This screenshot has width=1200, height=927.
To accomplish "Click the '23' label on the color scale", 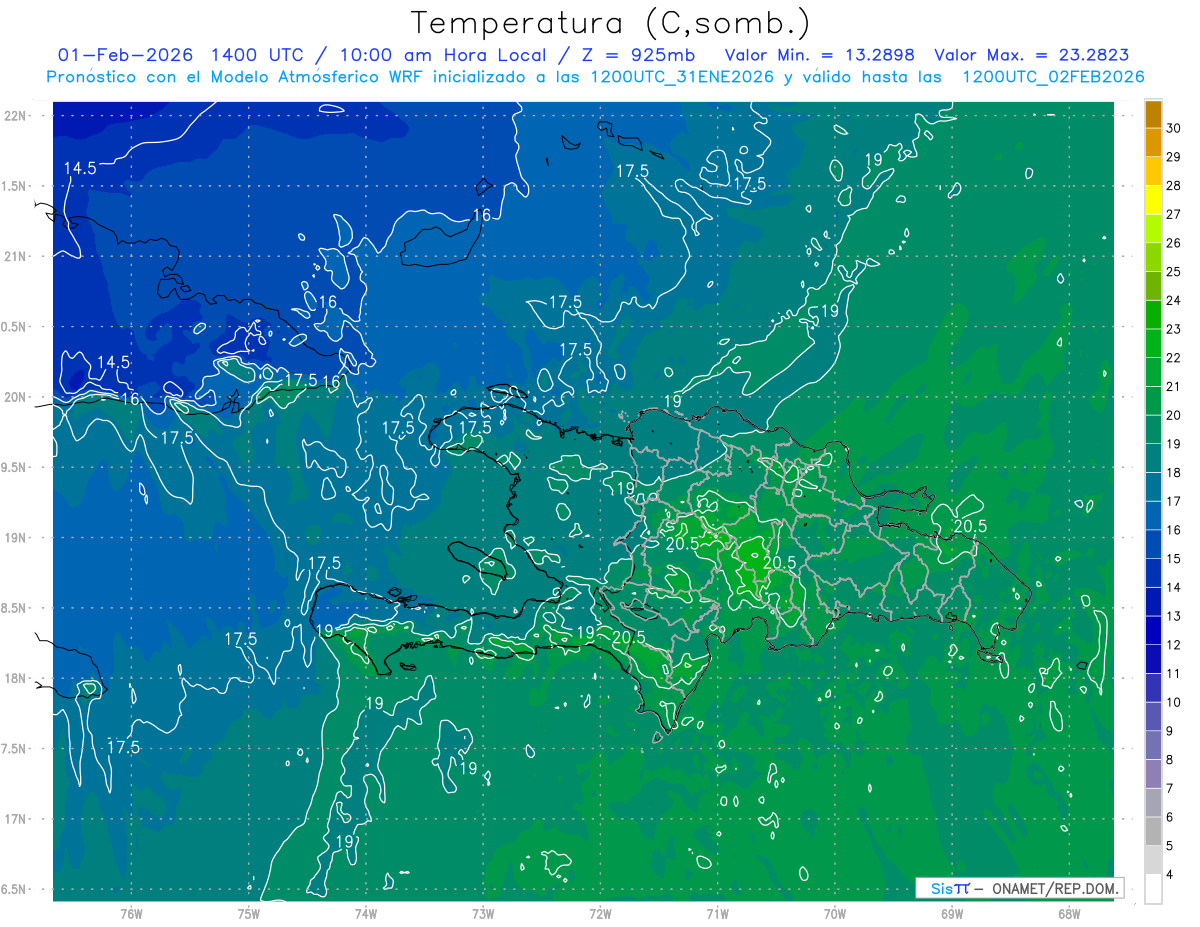I will (x=1174, y=329).
